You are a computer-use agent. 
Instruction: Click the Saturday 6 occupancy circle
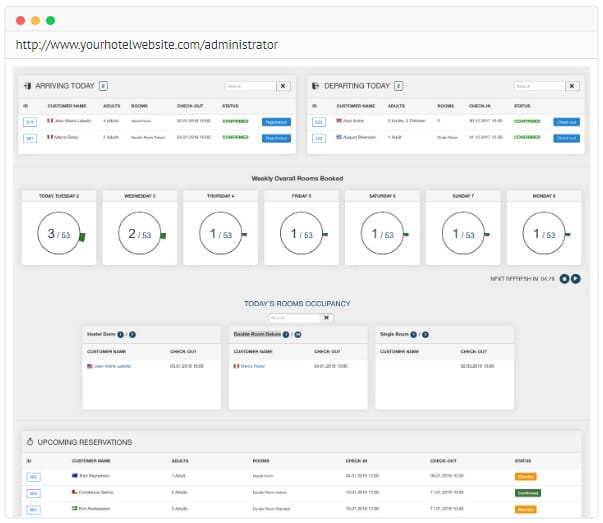382,233
